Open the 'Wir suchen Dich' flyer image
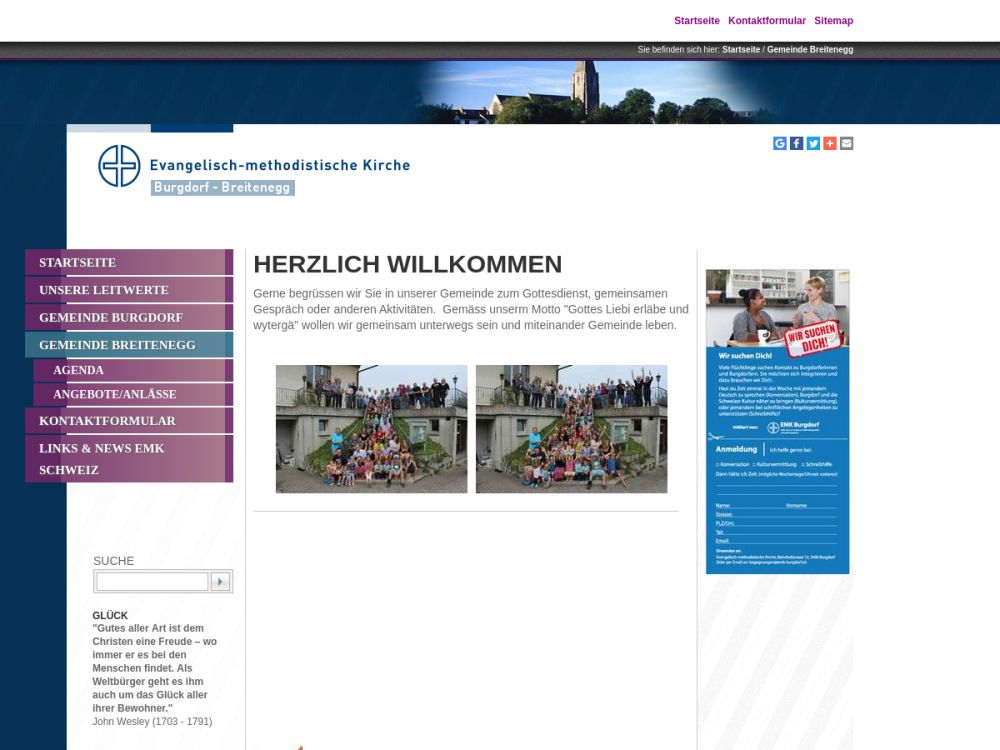The image size is (1000, 750). (777, 421)
